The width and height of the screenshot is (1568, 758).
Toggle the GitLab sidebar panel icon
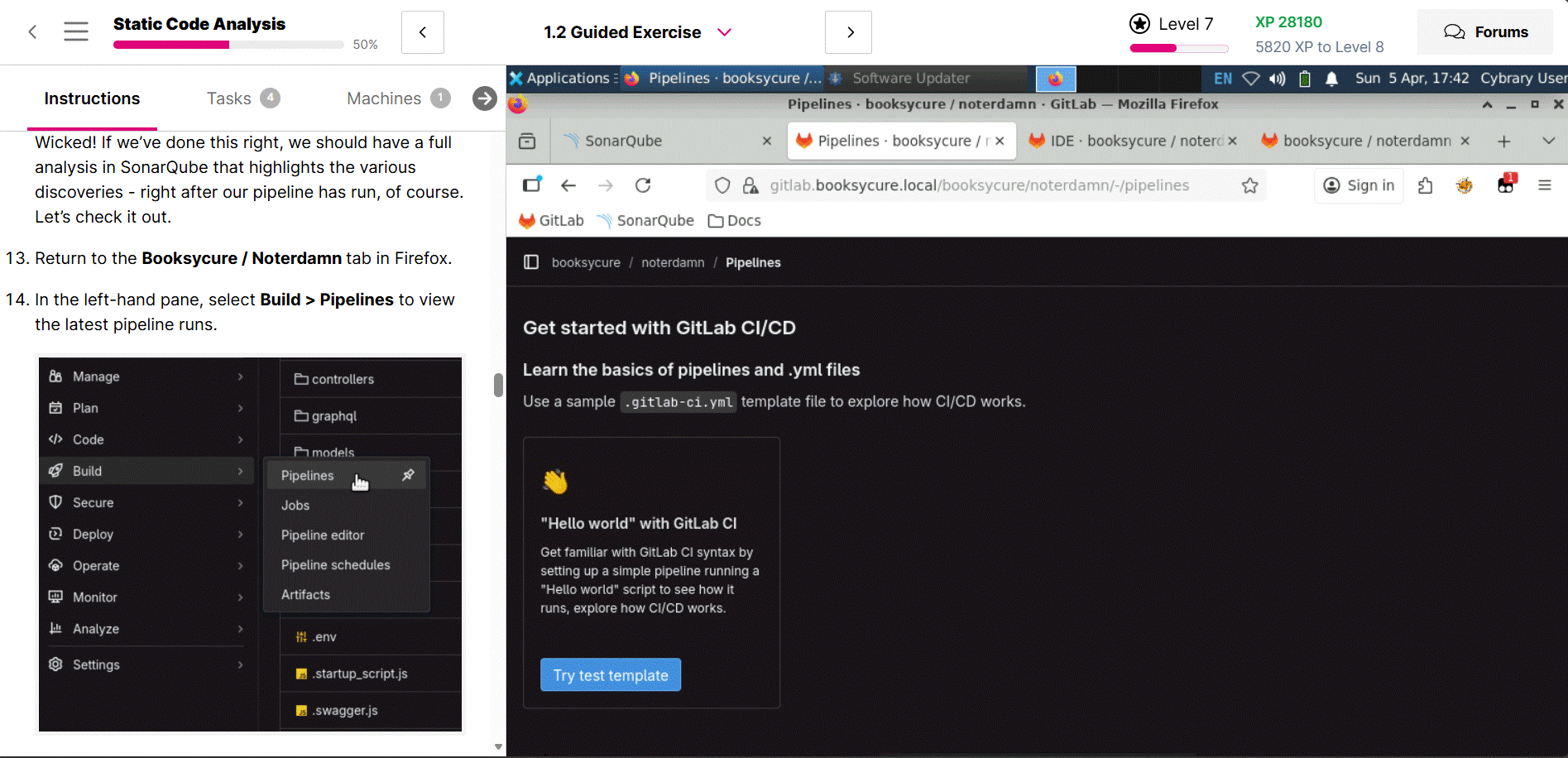pos(531,262)
